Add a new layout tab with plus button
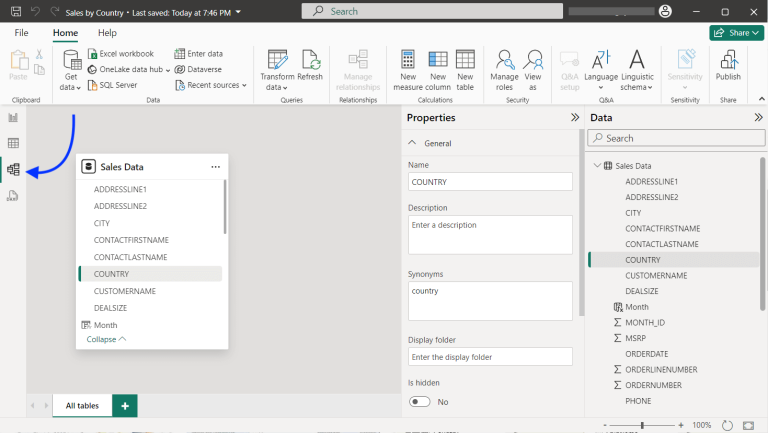This screenshot has width=768, height=433. [125, 405]
